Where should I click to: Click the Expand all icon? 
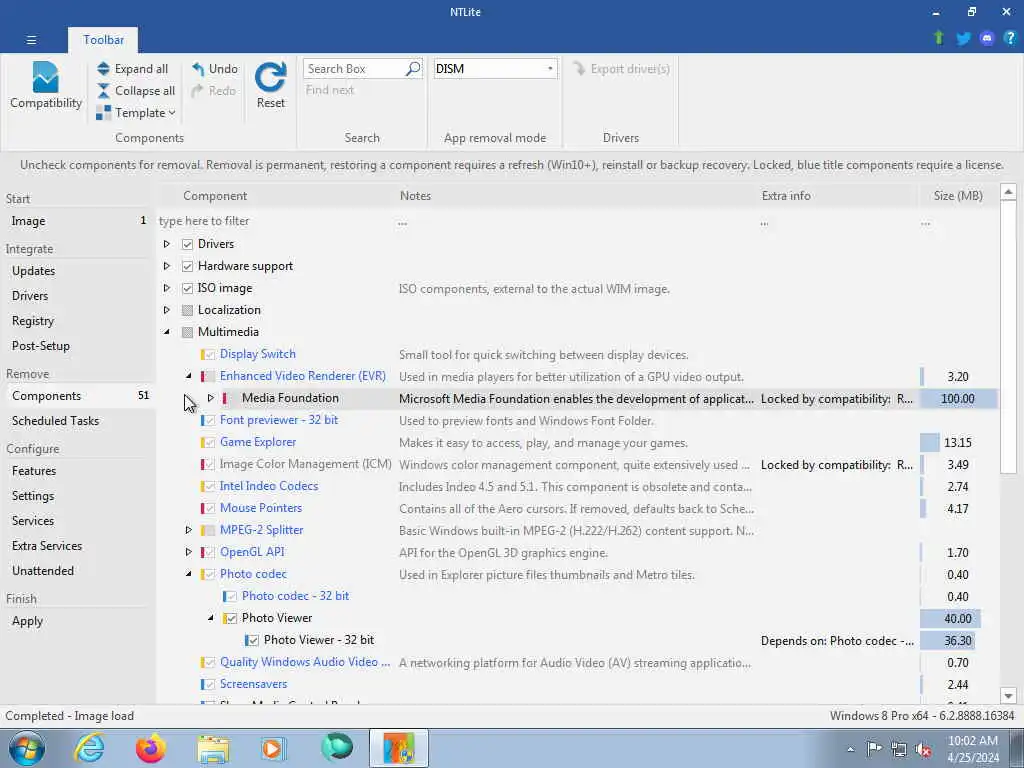tap(103, 69)
